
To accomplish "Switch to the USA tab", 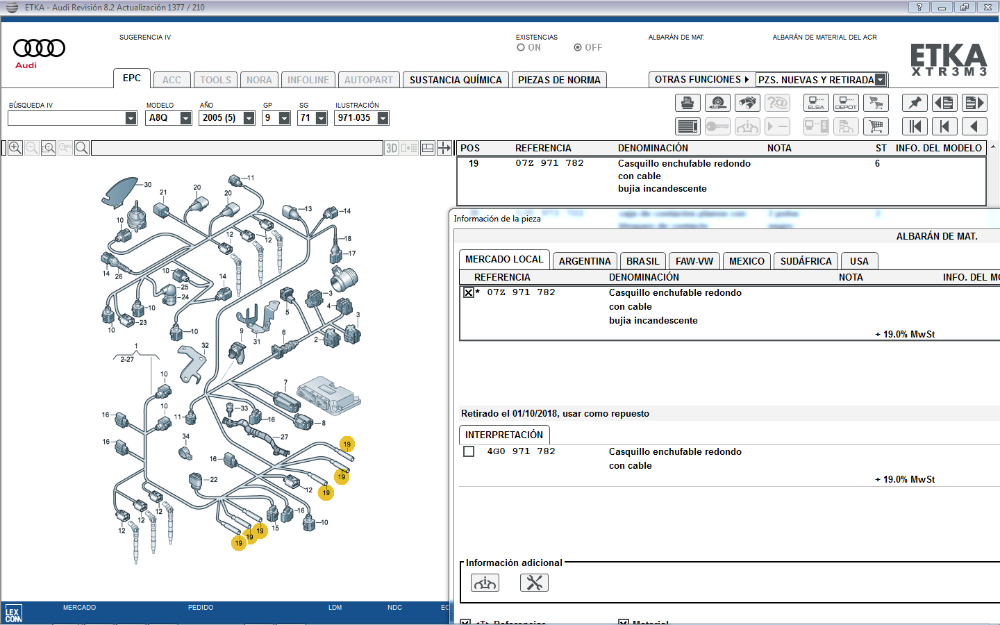I will [x=859, y=261].
